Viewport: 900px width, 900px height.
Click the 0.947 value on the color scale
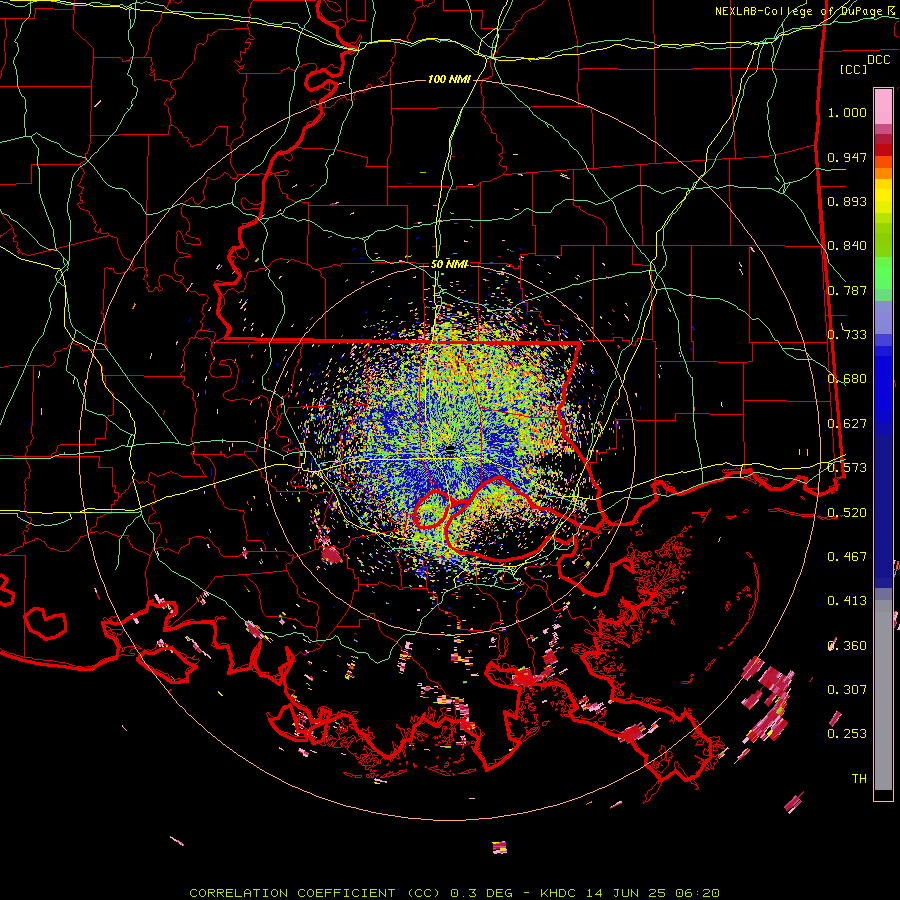point(847,157)
